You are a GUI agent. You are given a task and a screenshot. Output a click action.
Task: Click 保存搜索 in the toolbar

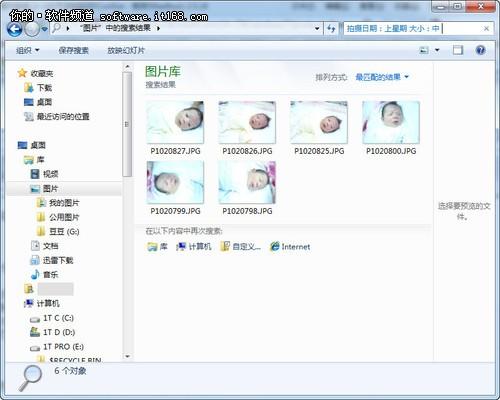[73, 50]
